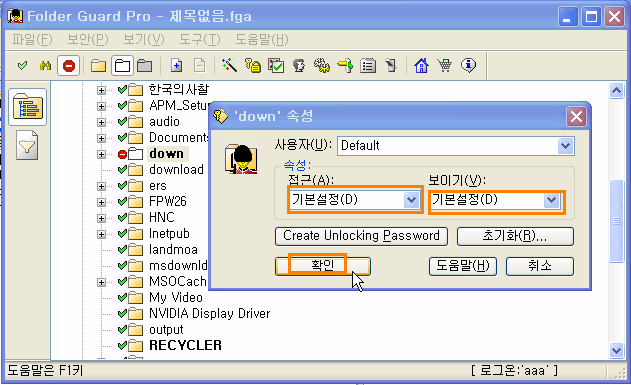Confirm with the 확인 button

(322, 266)
